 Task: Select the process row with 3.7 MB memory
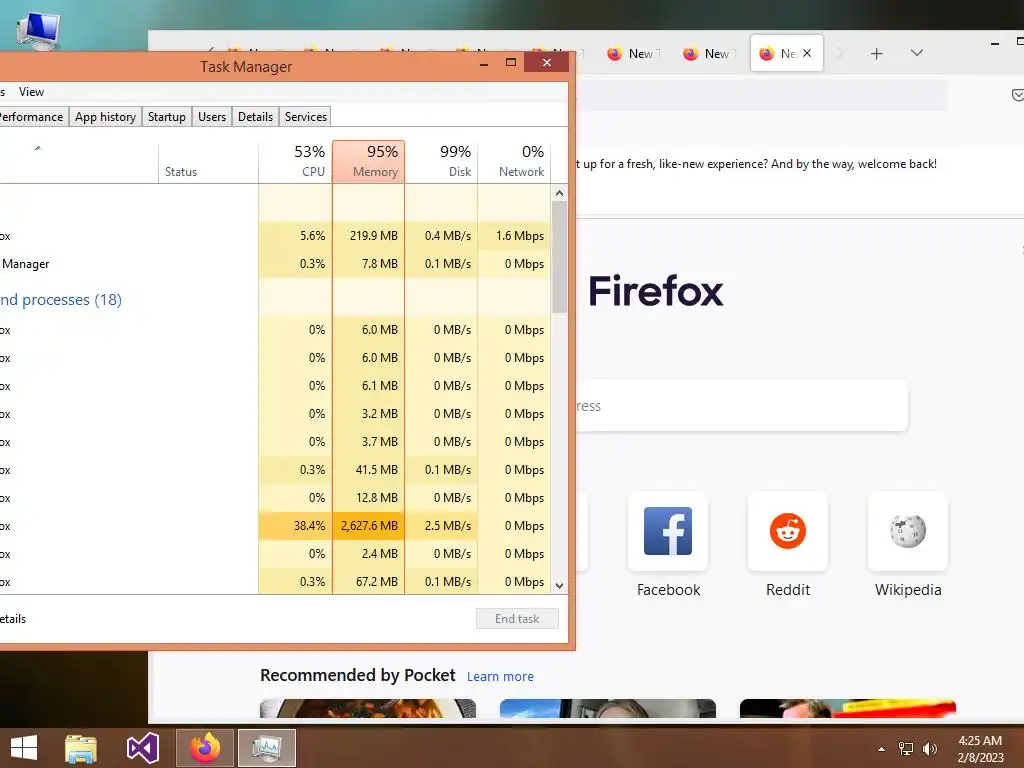(x=274, y=442)
